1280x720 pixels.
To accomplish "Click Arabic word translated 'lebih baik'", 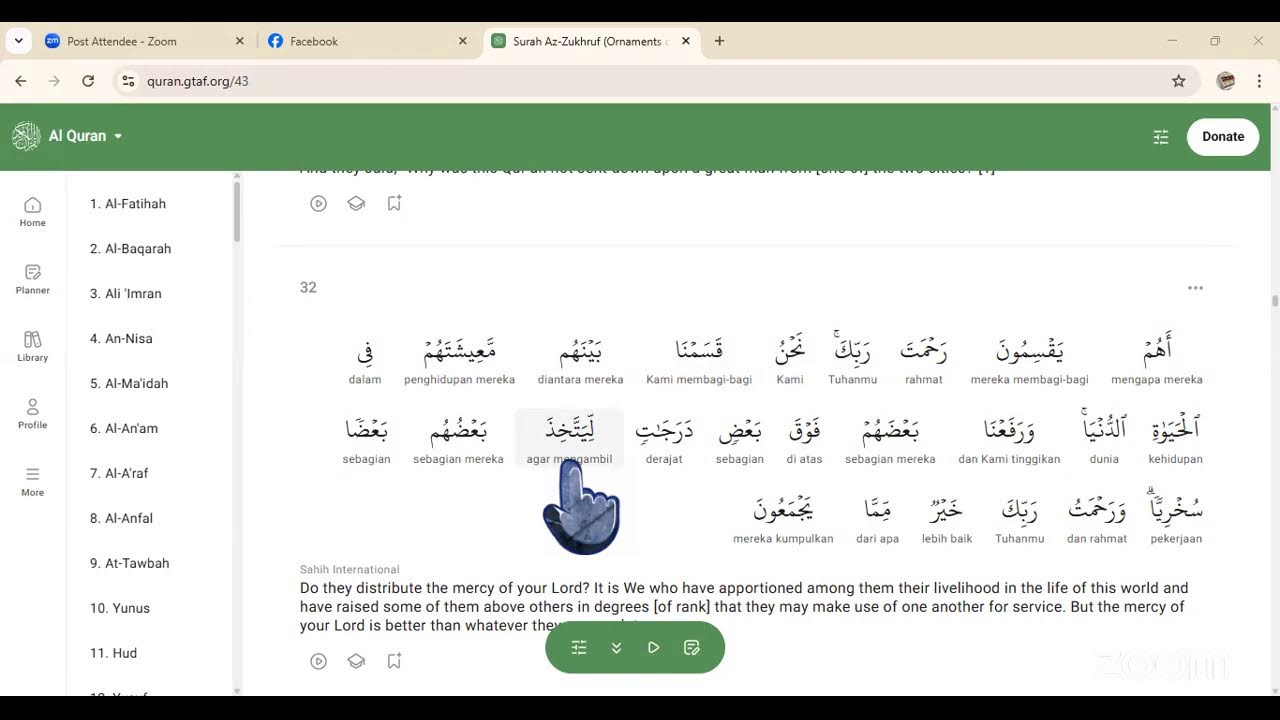I will (x=947, y=508).
